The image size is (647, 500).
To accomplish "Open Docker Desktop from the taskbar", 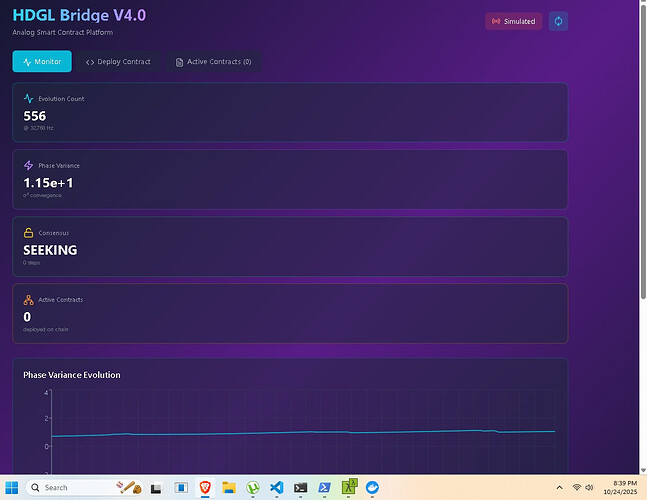I will pyautogui.click(x=372, y=487).
